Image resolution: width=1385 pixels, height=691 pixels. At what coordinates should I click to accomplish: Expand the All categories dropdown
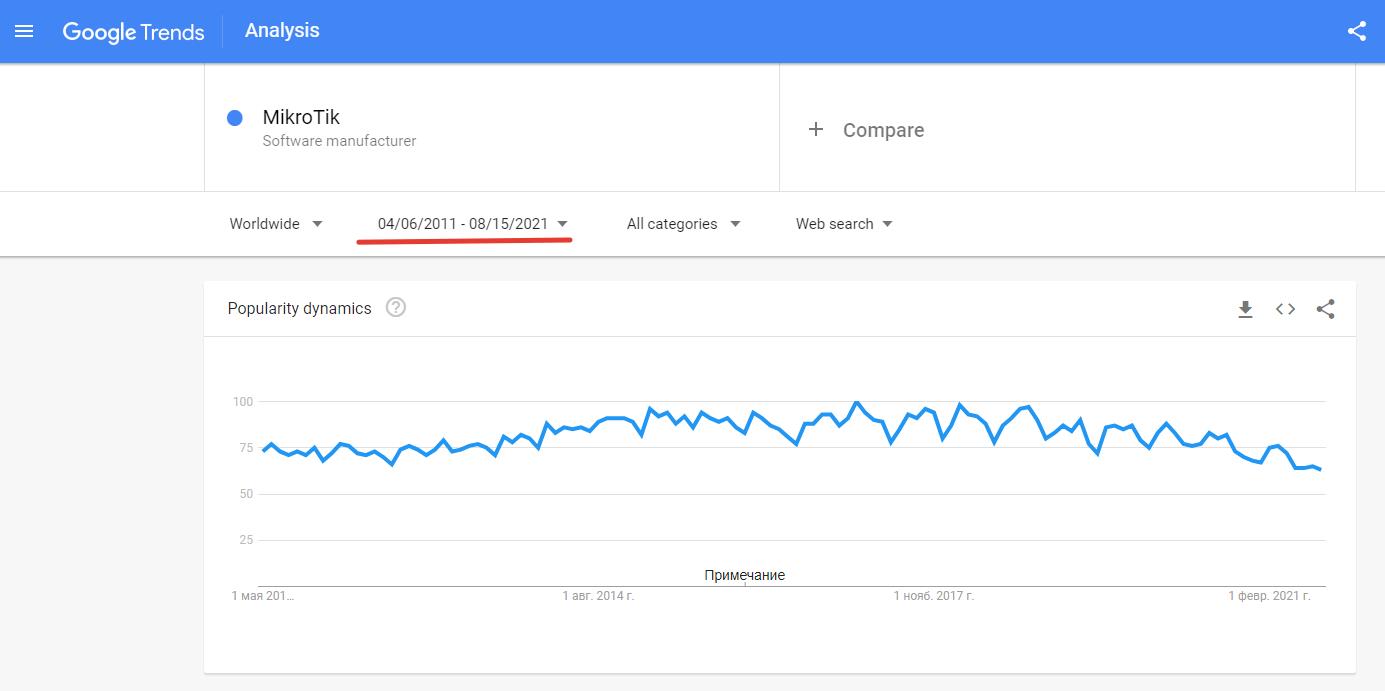pos(683,224)
